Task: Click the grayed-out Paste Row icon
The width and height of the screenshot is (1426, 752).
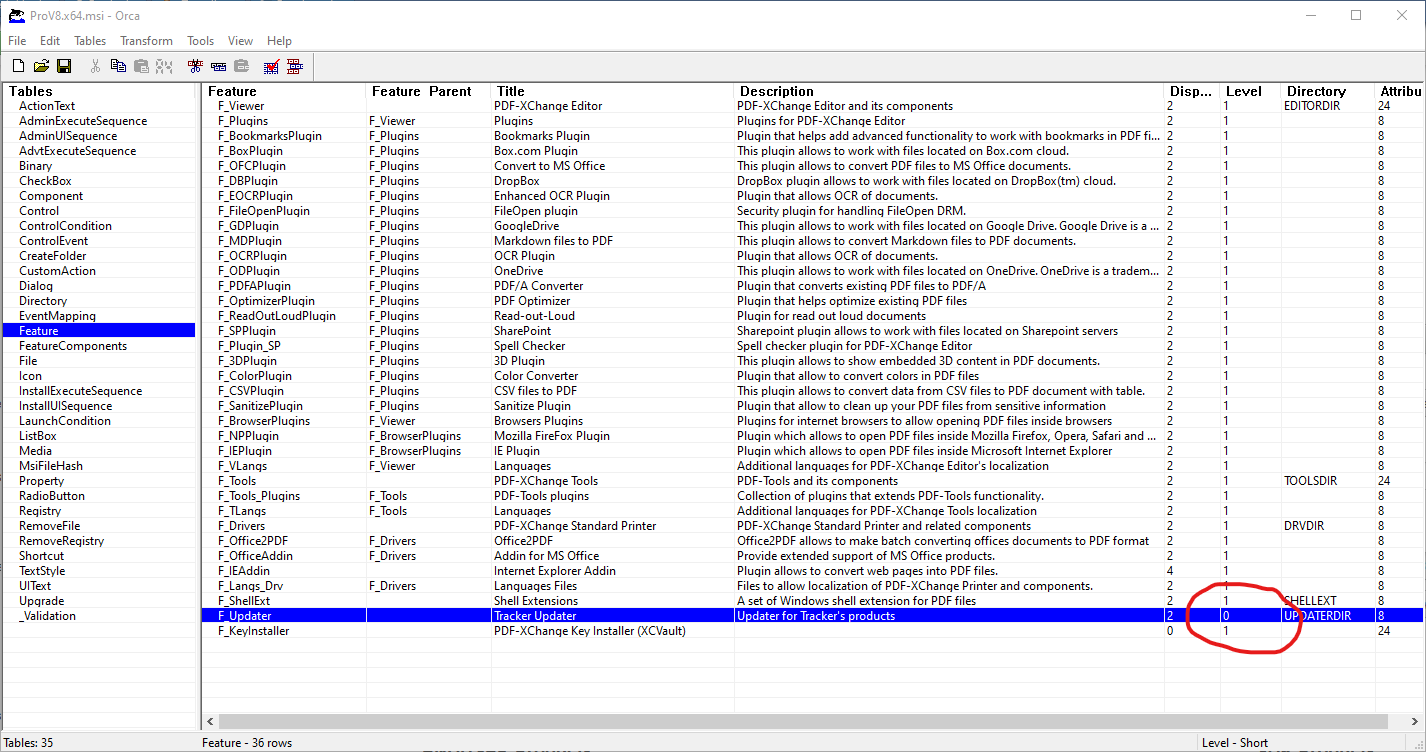Action: [x=241, y=66]
